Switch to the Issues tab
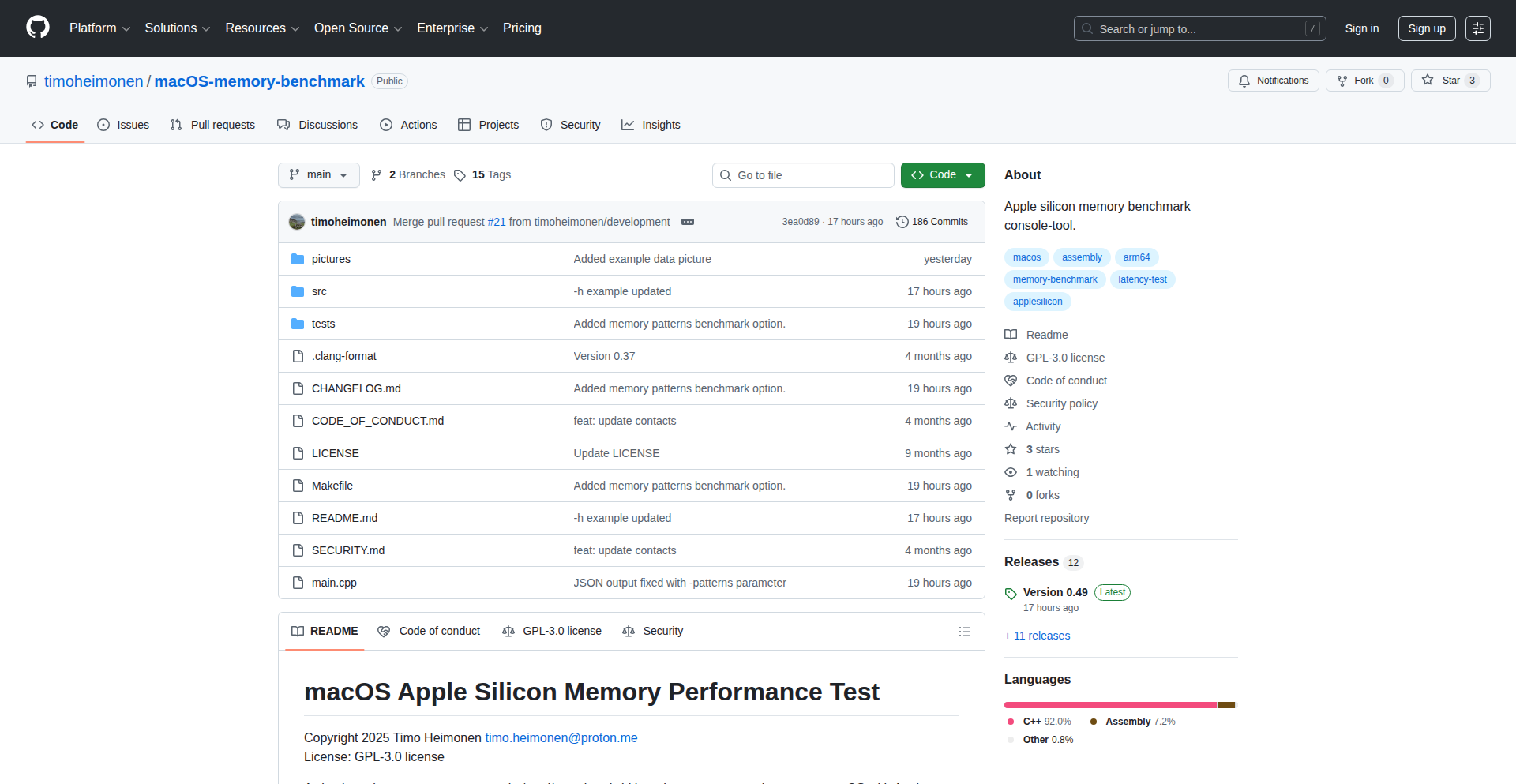1516x784 pixels. pyautogui.click(x=123, y=125)
